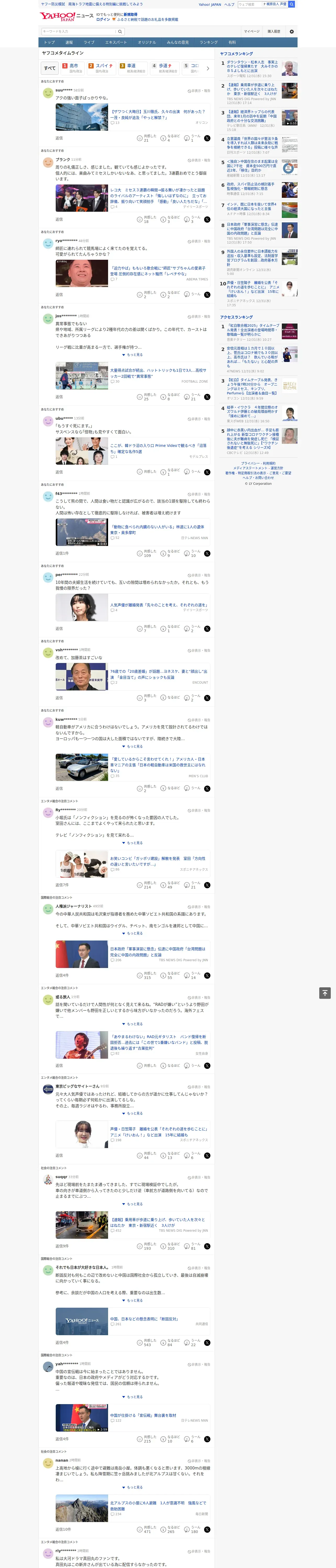Viewport: 336px width, 1568px height.
Task: Select the 高市 topic tab
Action: point(72,68)
